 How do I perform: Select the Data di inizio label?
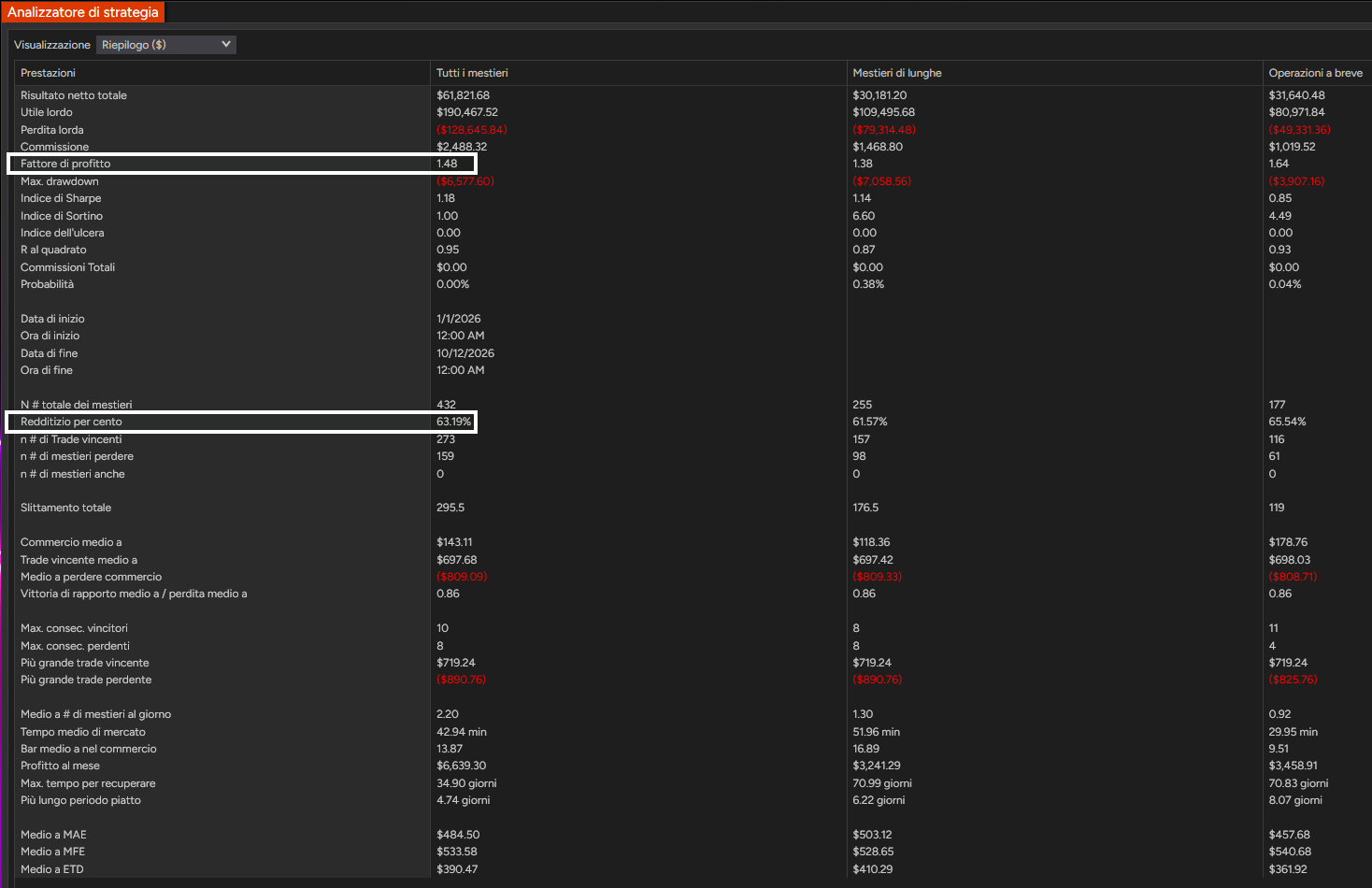[52, 319]
